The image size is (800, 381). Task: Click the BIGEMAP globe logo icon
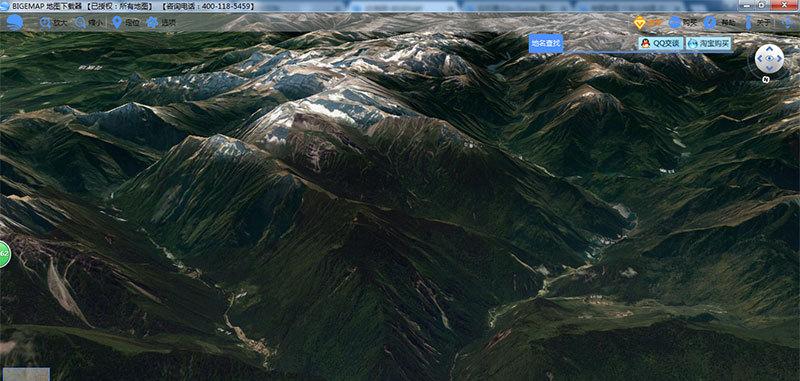[15, 23]
